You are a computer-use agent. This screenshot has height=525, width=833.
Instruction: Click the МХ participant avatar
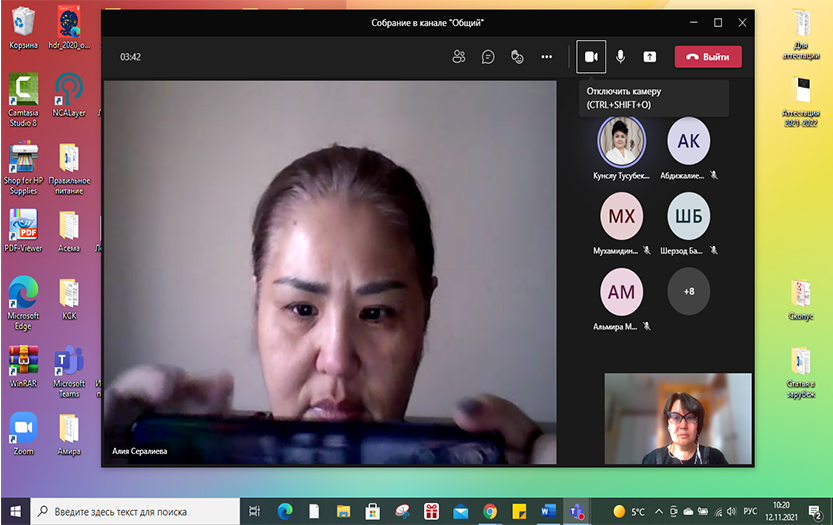point(621,217)
